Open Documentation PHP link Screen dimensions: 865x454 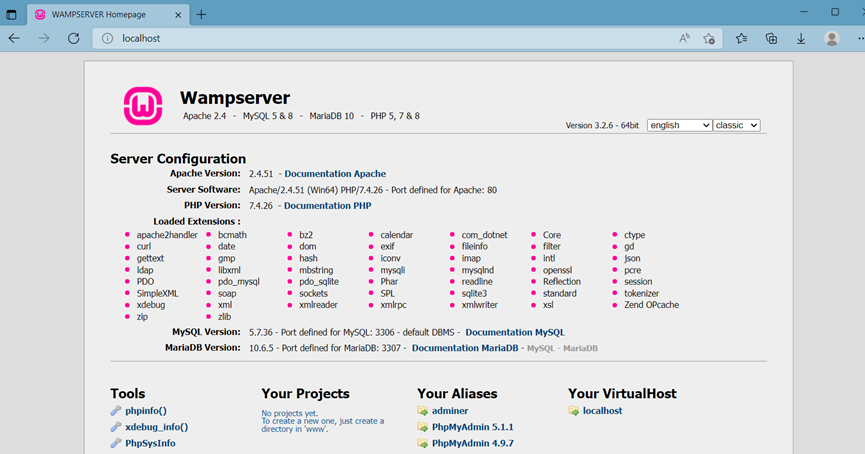[327, 206]
